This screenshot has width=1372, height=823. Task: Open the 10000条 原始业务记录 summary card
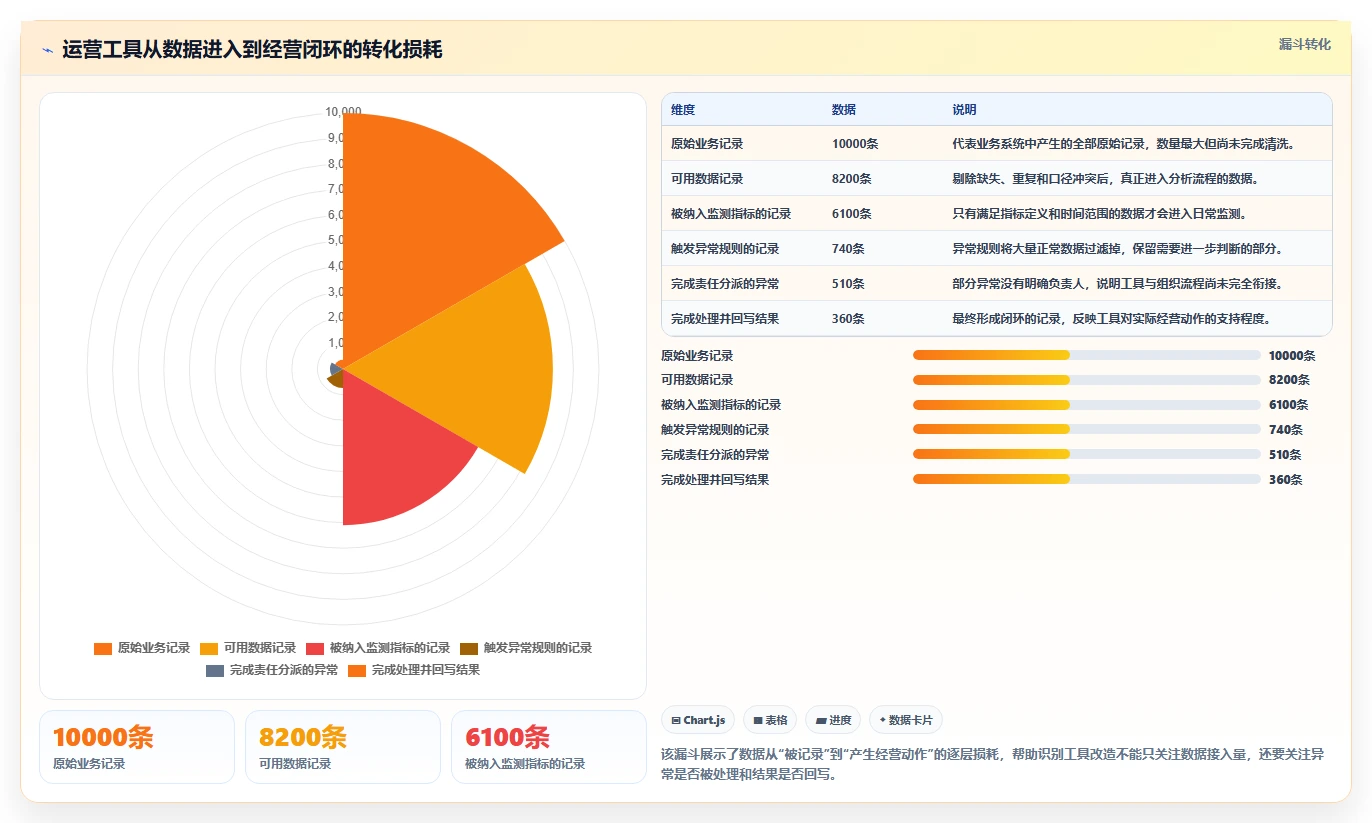[137, 747]
